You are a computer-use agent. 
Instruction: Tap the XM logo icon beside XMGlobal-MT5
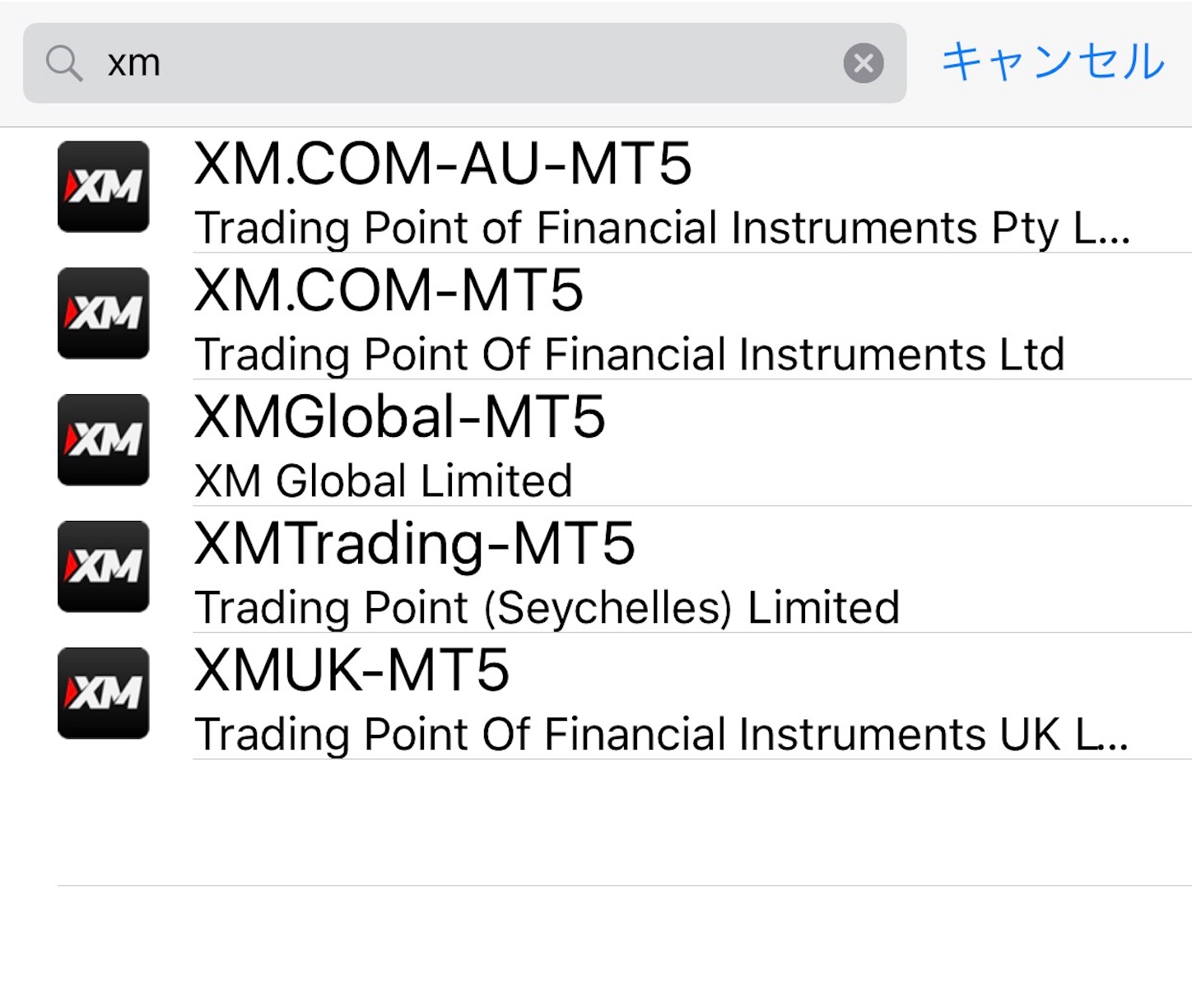point(103,440)
